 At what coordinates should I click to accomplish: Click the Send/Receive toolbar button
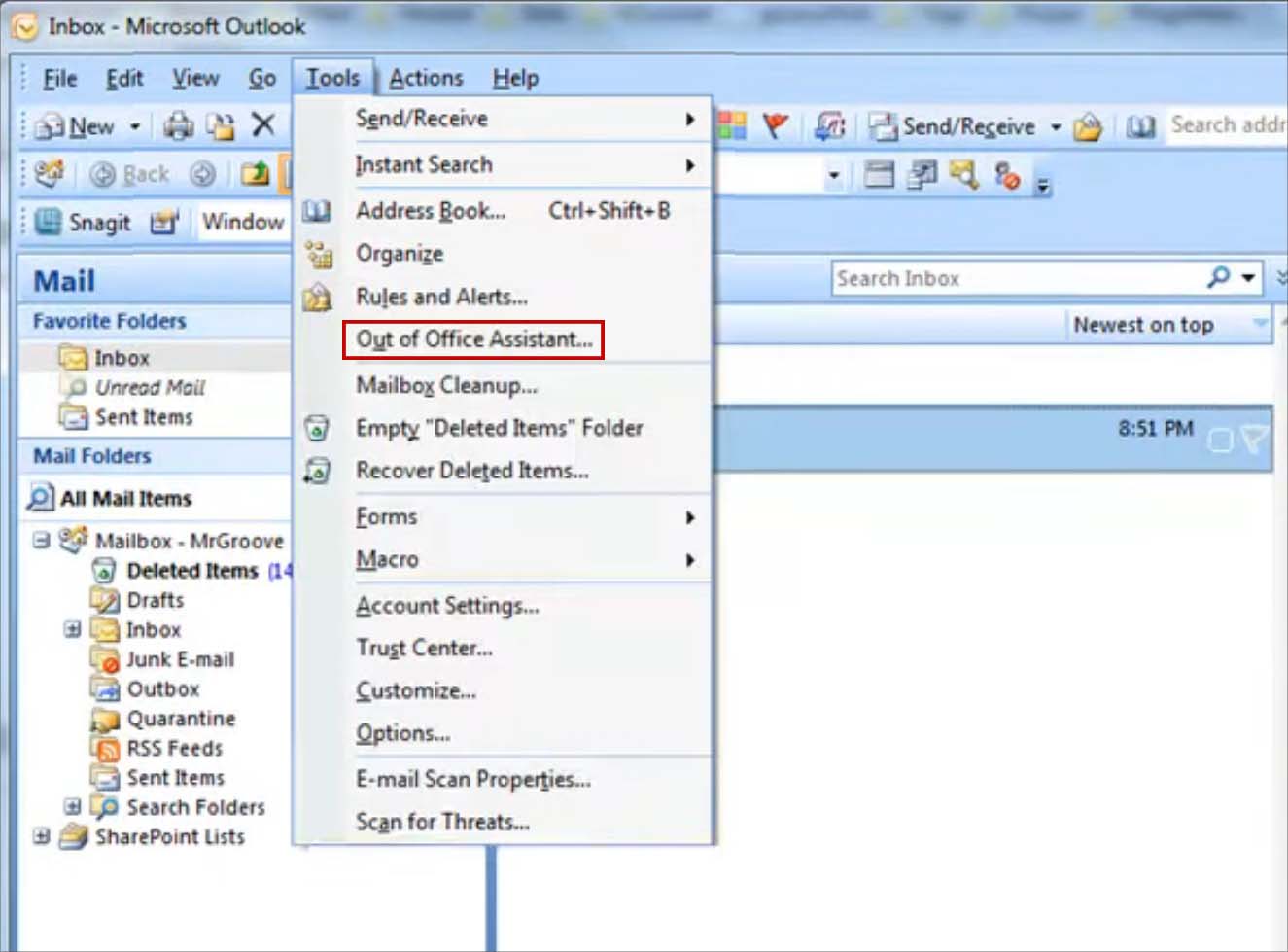point(952,126)
